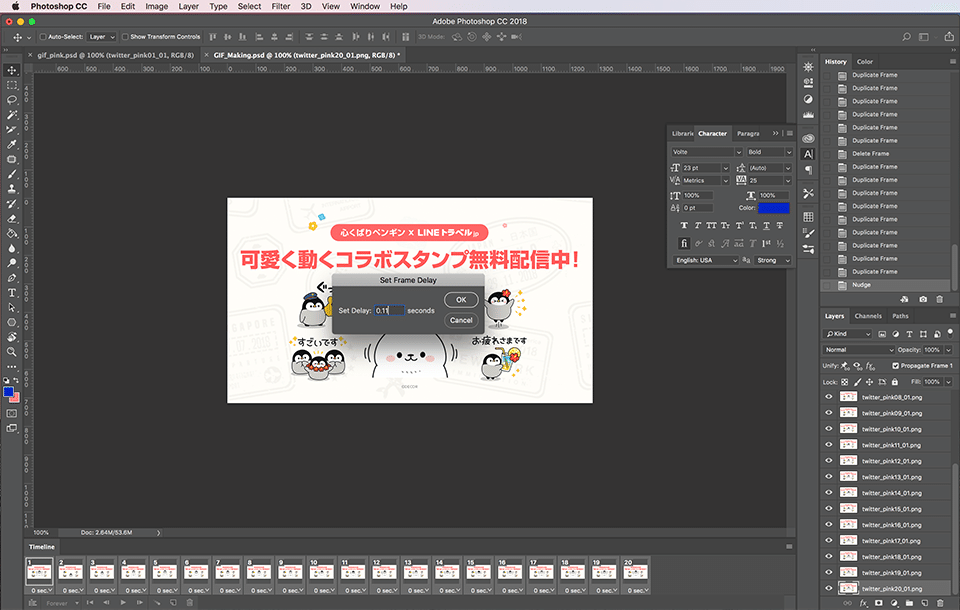Viewport: 960px width, 610px height.
Task: Select the Rectangular Marquee tool
Action: [12, 85]
